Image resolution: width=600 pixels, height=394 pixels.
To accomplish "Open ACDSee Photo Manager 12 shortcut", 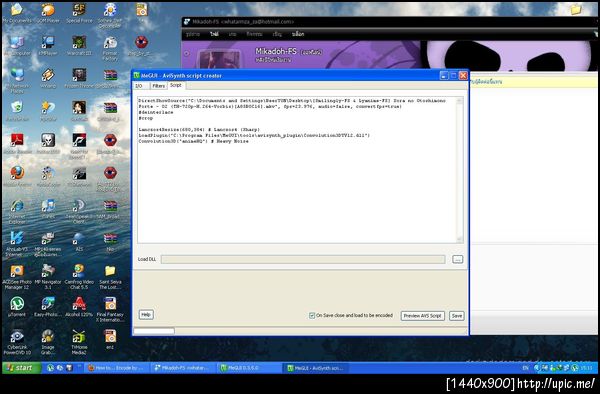I will [x=16, y=271].
